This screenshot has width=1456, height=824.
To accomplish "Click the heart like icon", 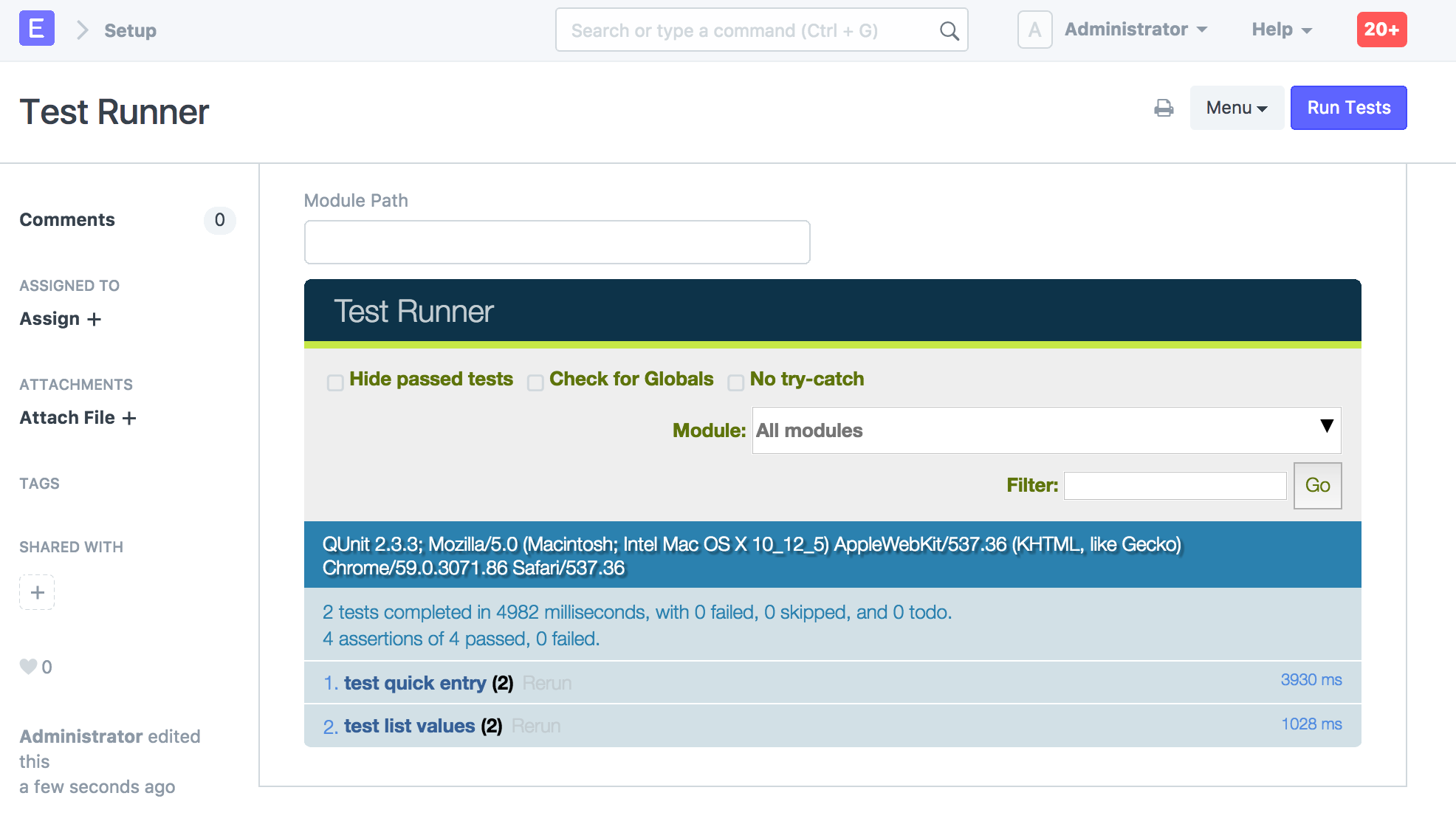I will tap(28, 667).
